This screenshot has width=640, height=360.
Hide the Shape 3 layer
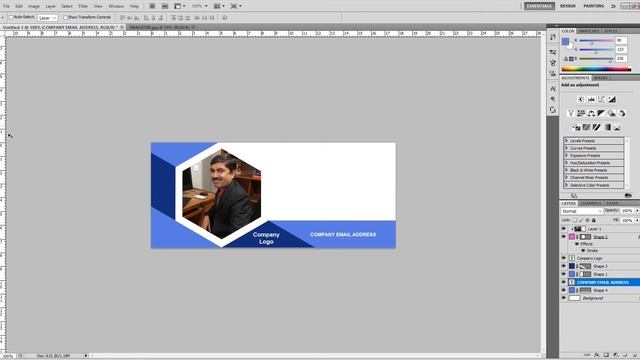(x=564, y=266)
